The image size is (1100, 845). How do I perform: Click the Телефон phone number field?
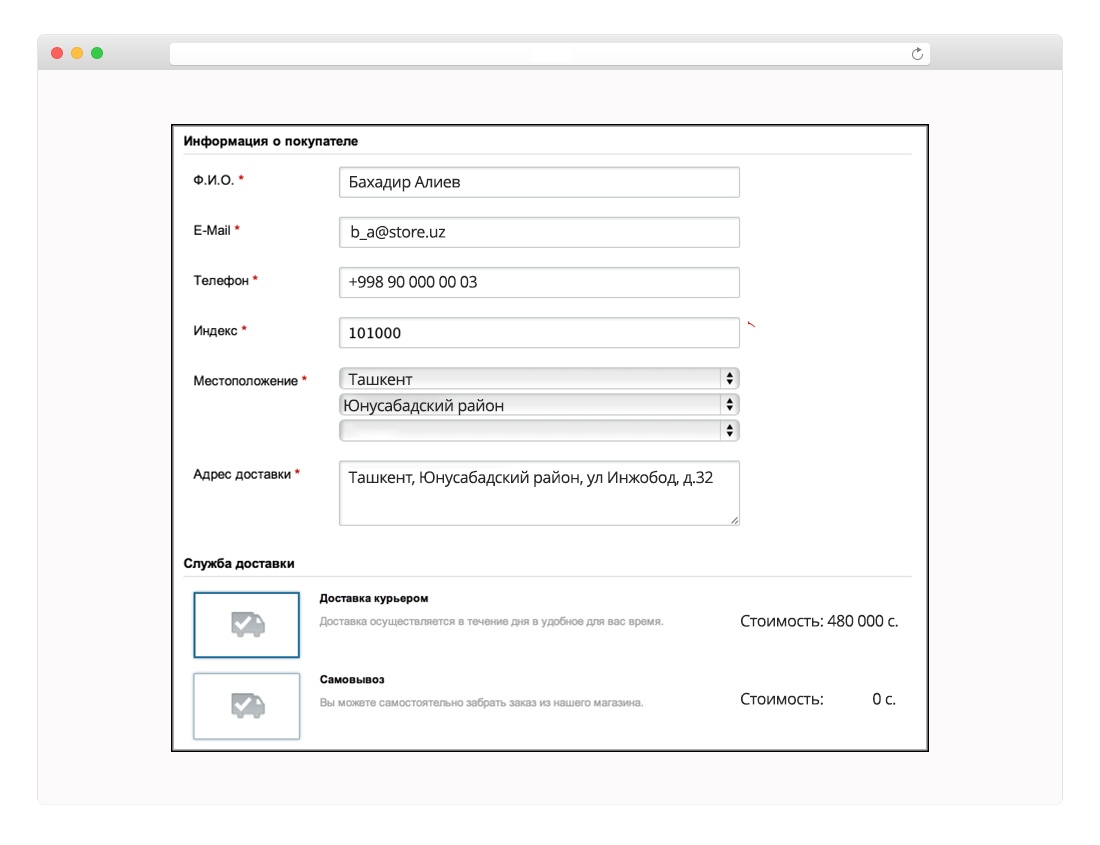coord(539,282)
